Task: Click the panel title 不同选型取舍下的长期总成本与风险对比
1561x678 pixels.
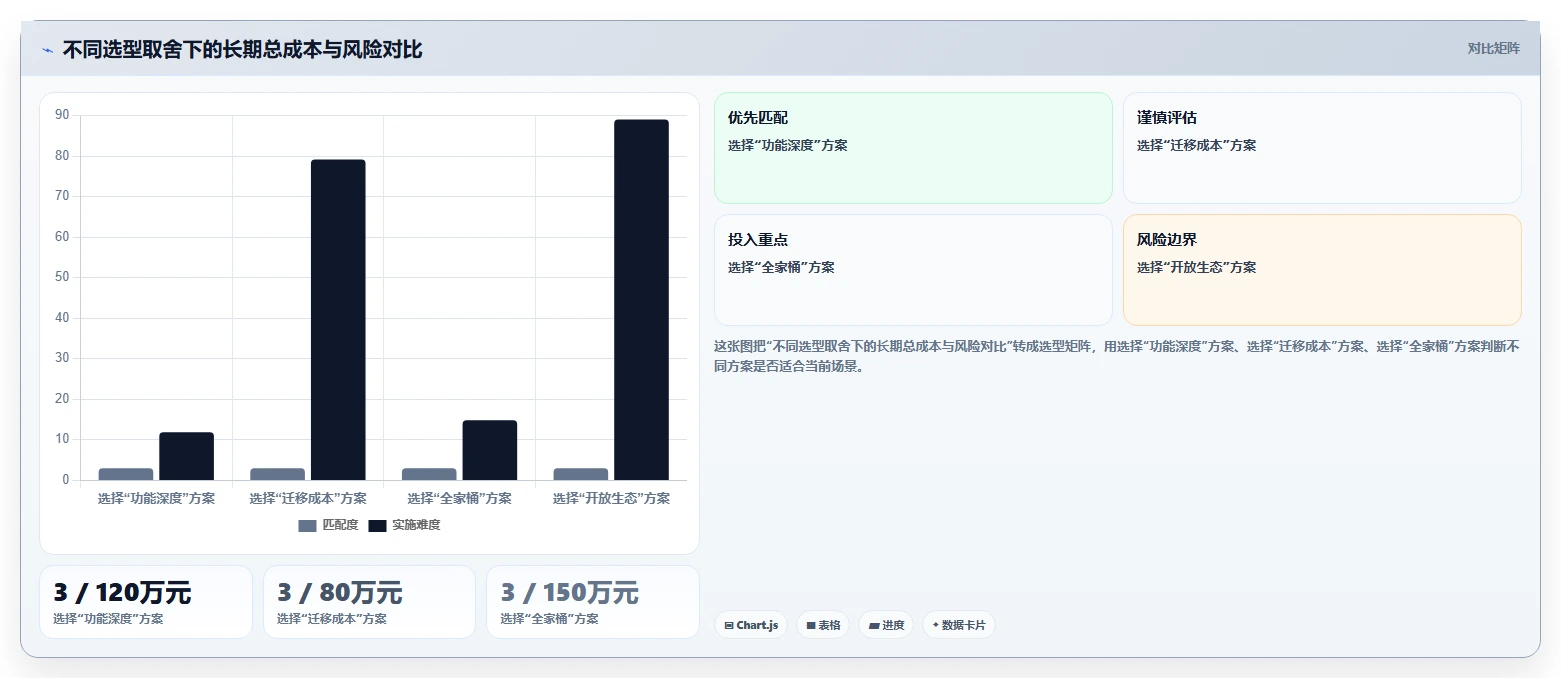Action: 242,50
